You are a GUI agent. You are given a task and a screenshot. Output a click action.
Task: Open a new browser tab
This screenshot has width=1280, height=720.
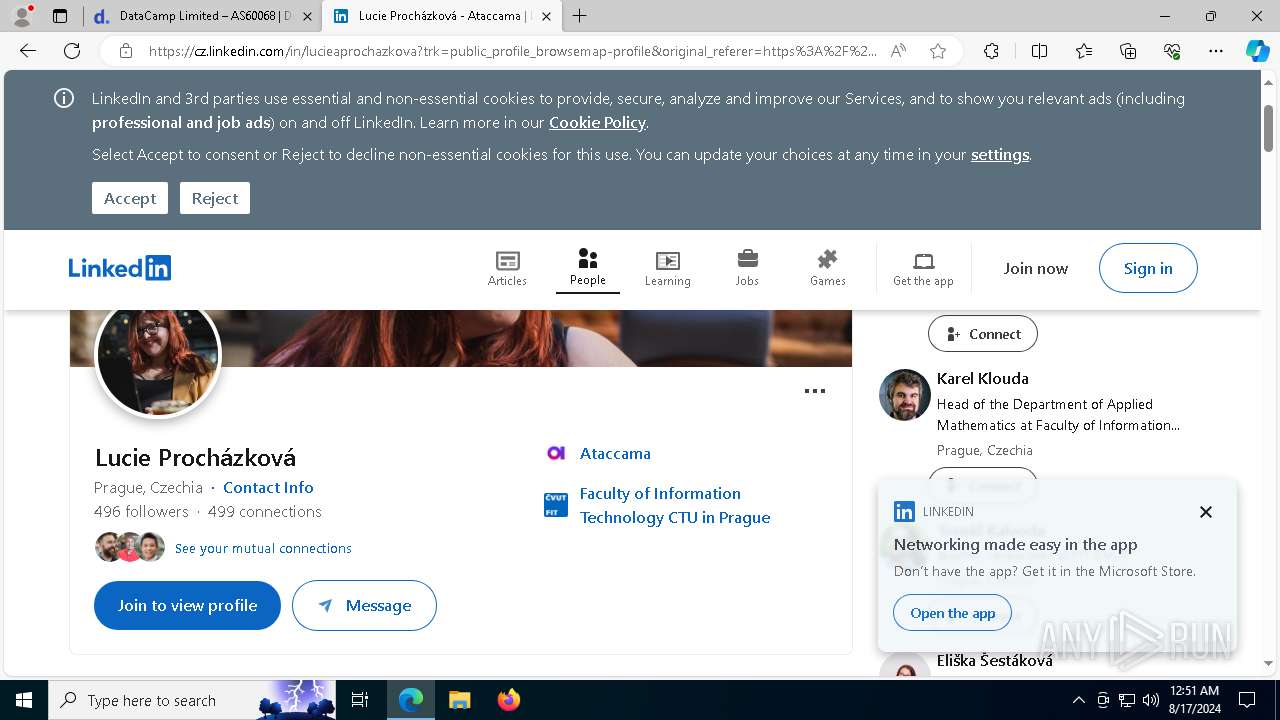coord(579,16)
